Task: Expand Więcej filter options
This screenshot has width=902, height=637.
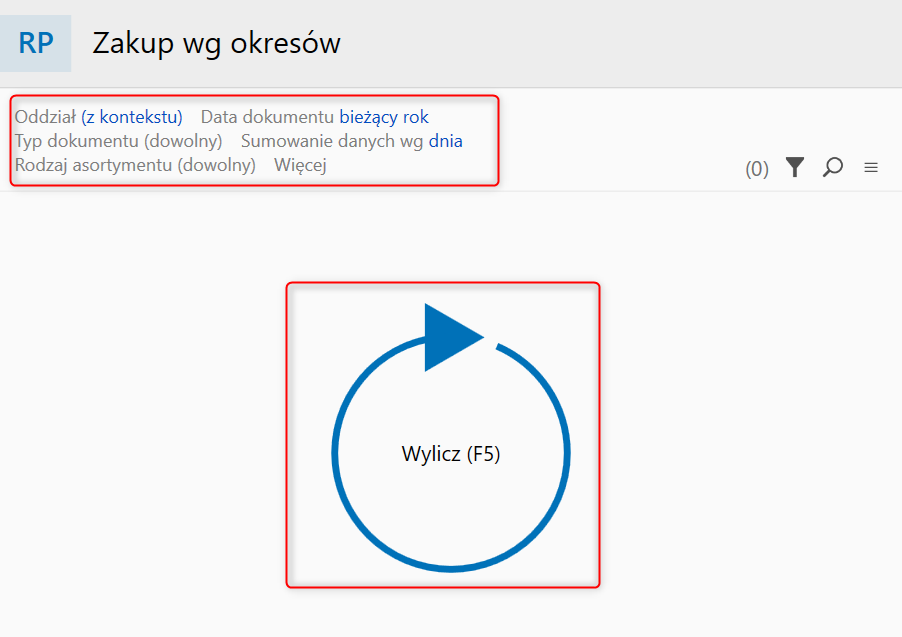Action: click(x=300, y=165)
